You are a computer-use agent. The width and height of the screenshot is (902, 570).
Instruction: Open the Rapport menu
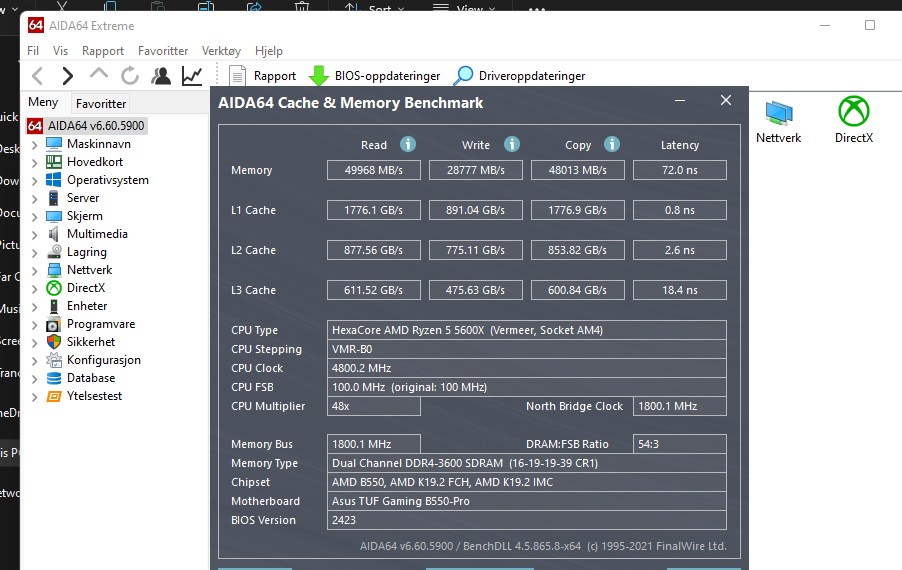(x=102, y=51)
